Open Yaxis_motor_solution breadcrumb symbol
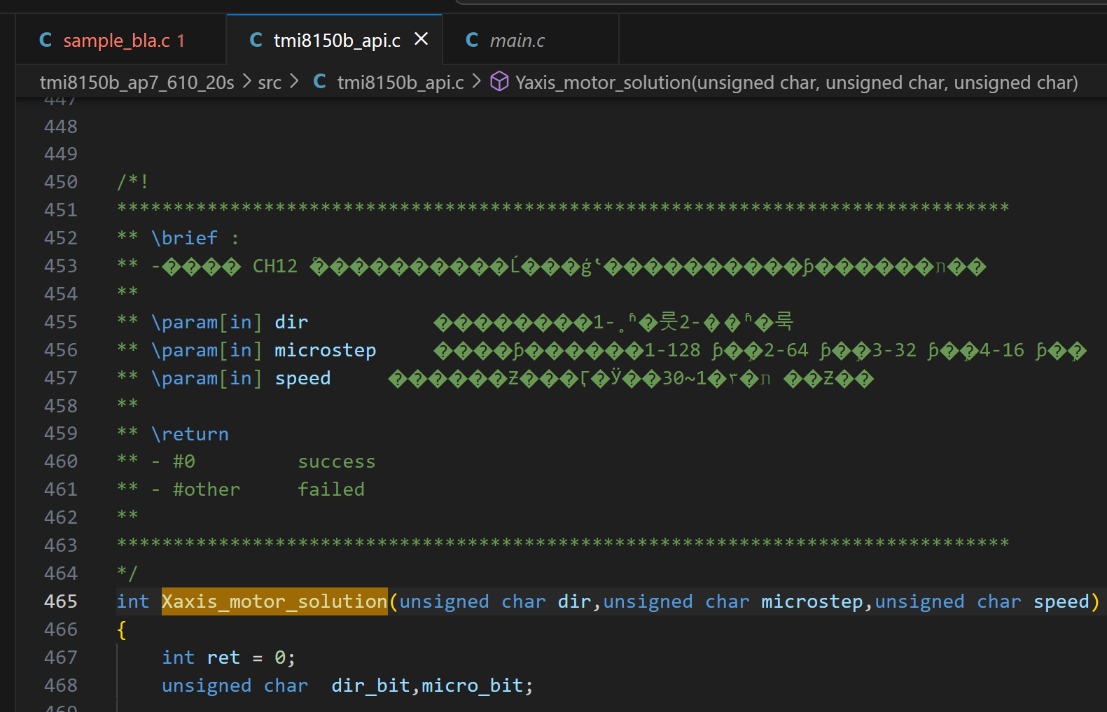This screenshot has width=1107, height=712. (x=796, y=83)
